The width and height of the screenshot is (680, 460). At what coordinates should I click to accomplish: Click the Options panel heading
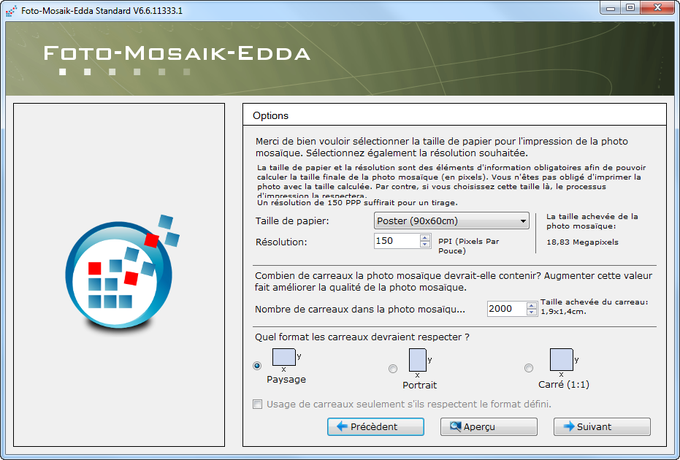(271, 116)
